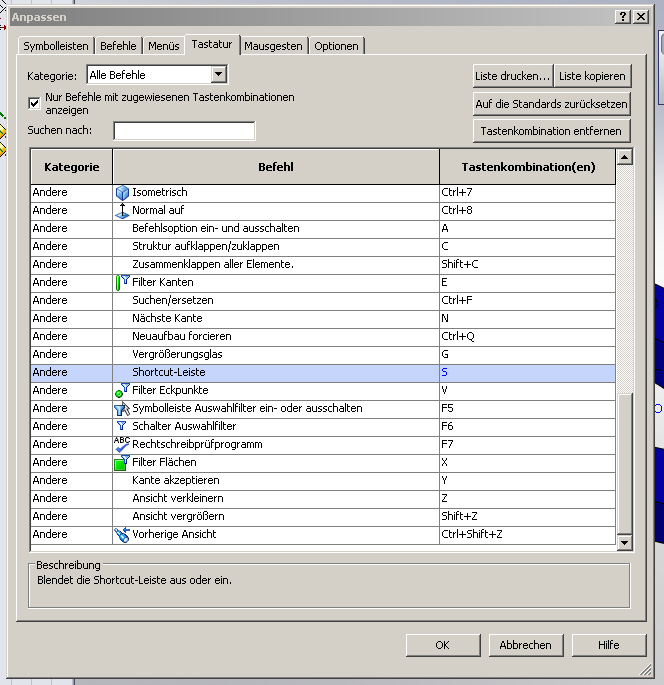Click the Befehl column header
This screenshot has height=685, width=664.
[x=276, y=167]
